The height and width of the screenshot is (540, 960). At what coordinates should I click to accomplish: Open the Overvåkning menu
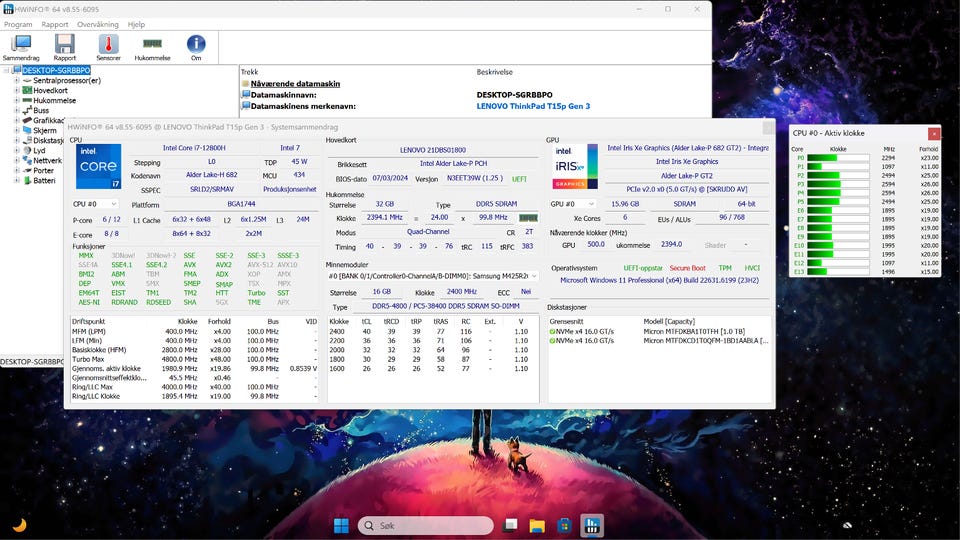[97, 24]
